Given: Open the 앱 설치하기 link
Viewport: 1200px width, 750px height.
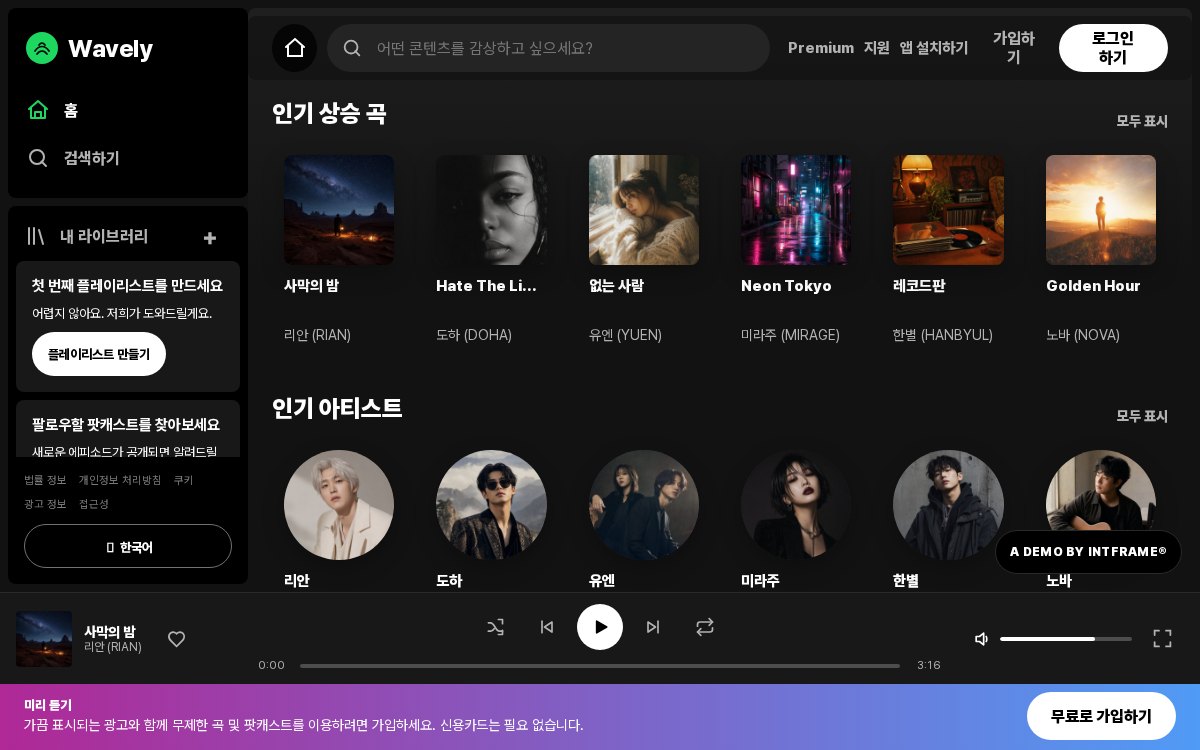Looking at the screenshot, I should pyautogui.click(x=934, y=48).
